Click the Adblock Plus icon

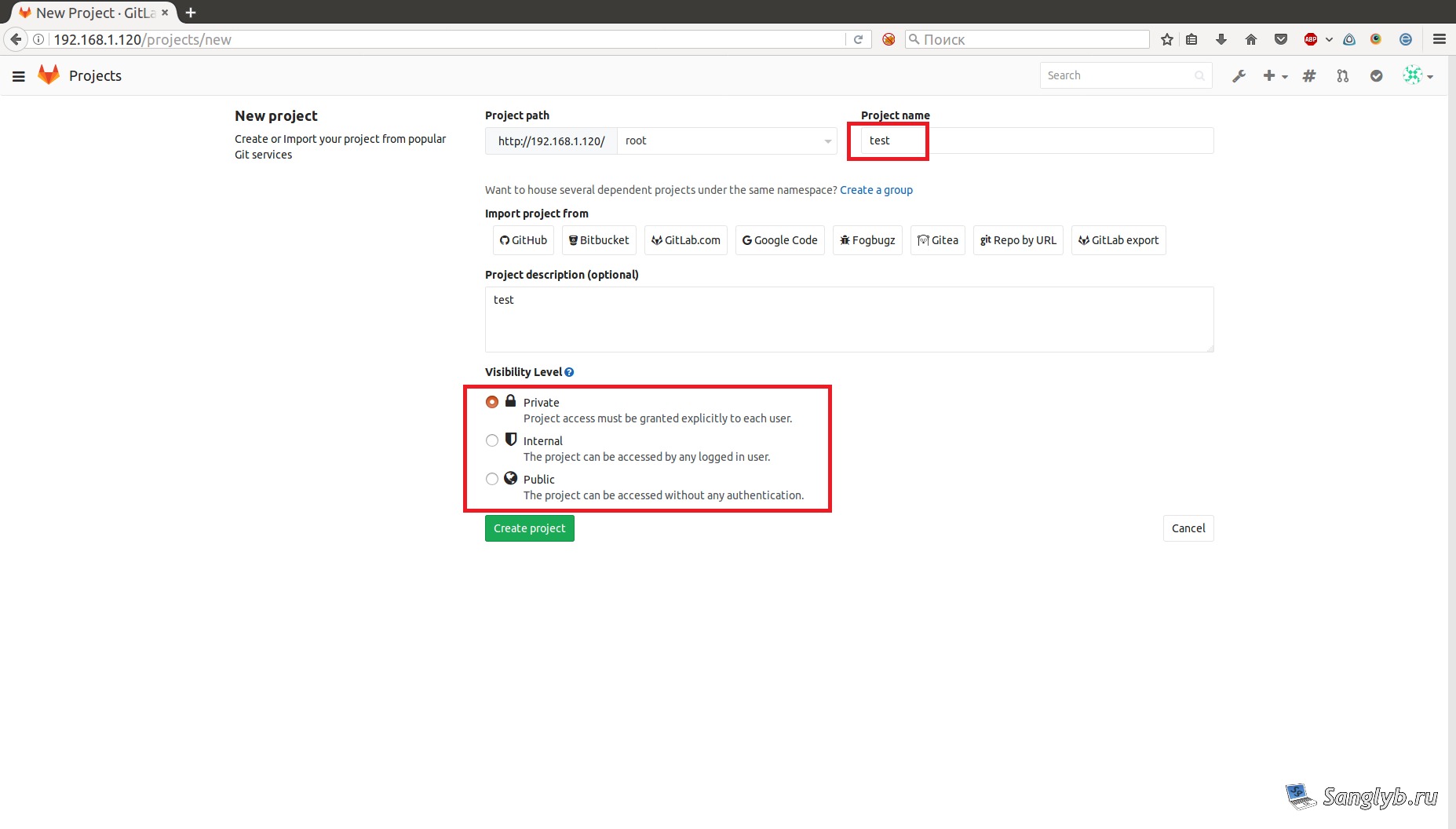[1311, 39]
